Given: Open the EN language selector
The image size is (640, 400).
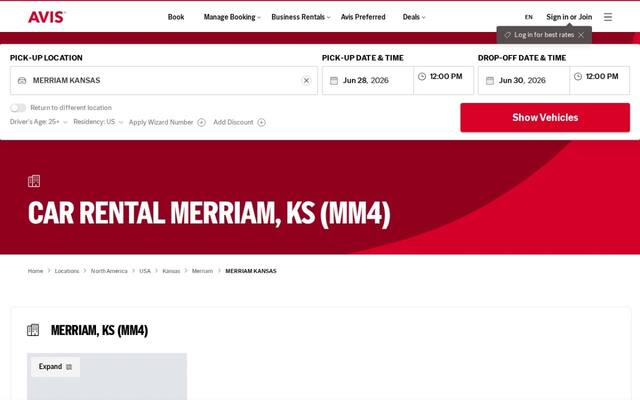Looking at the screenshot, I should [x=529, y=17].
